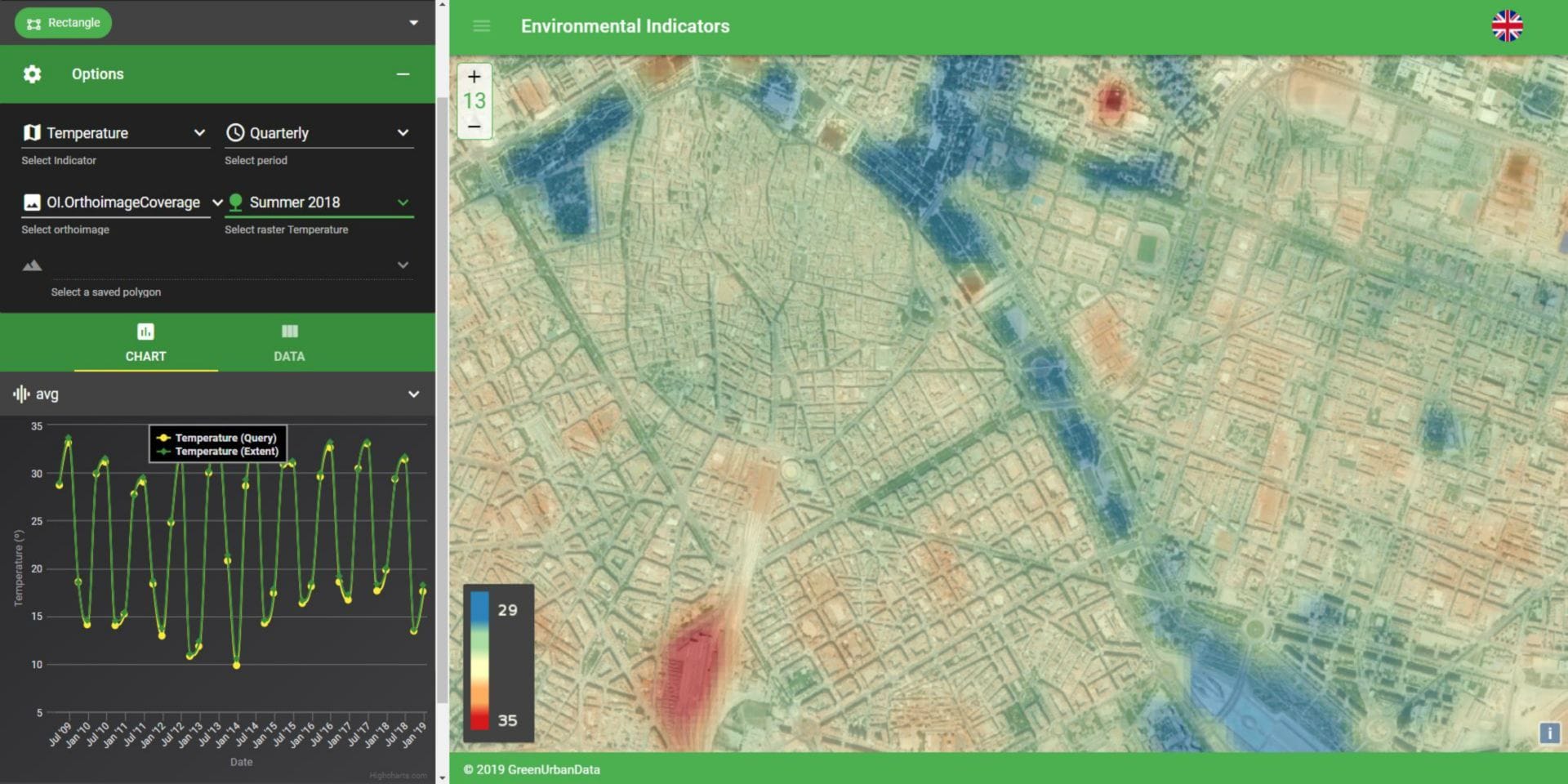Open the Highcharts.com credit link
The width and height of the screenshot is (1568, 784).
click(x=398, y=776)
